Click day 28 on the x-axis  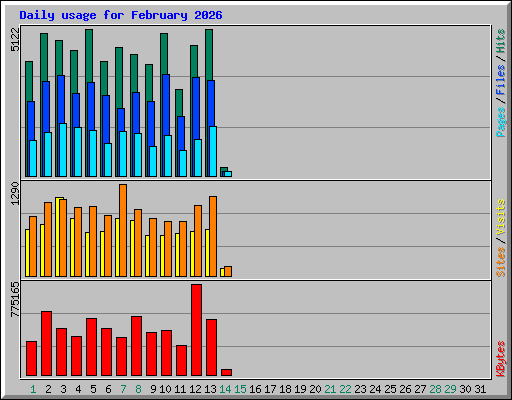[435, 389]
